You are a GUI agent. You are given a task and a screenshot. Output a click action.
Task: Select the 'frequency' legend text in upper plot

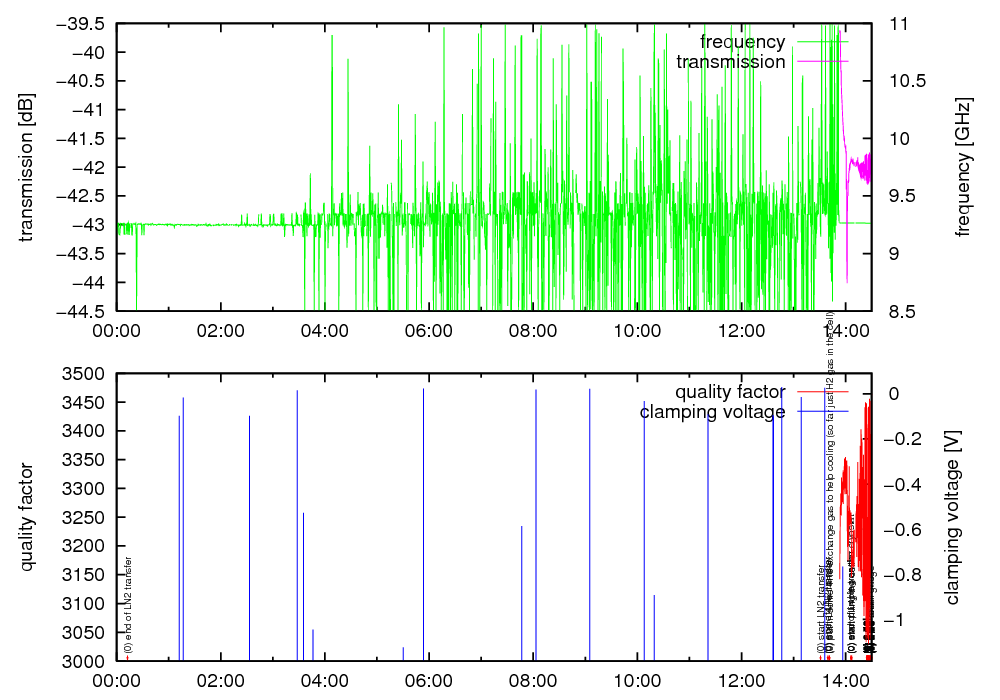click(x=742, y=42)
